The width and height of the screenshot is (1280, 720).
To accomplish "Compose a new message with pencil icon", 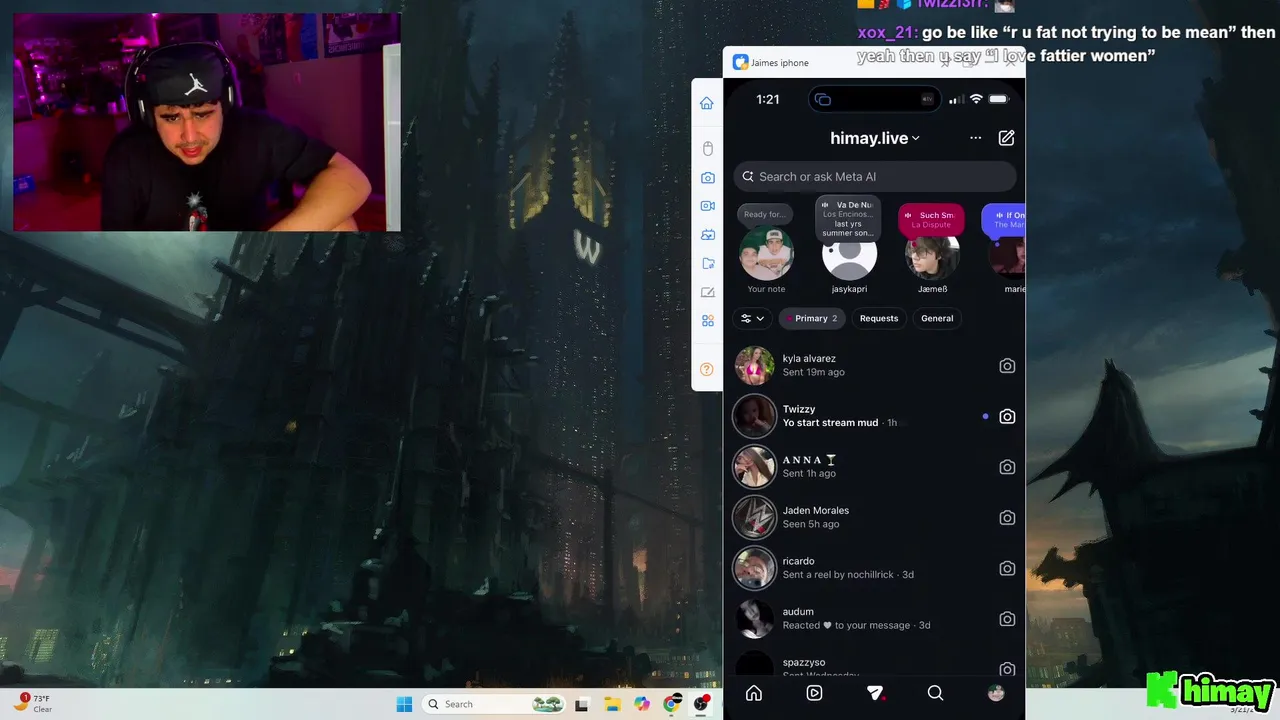I will tap(1006, 138).
